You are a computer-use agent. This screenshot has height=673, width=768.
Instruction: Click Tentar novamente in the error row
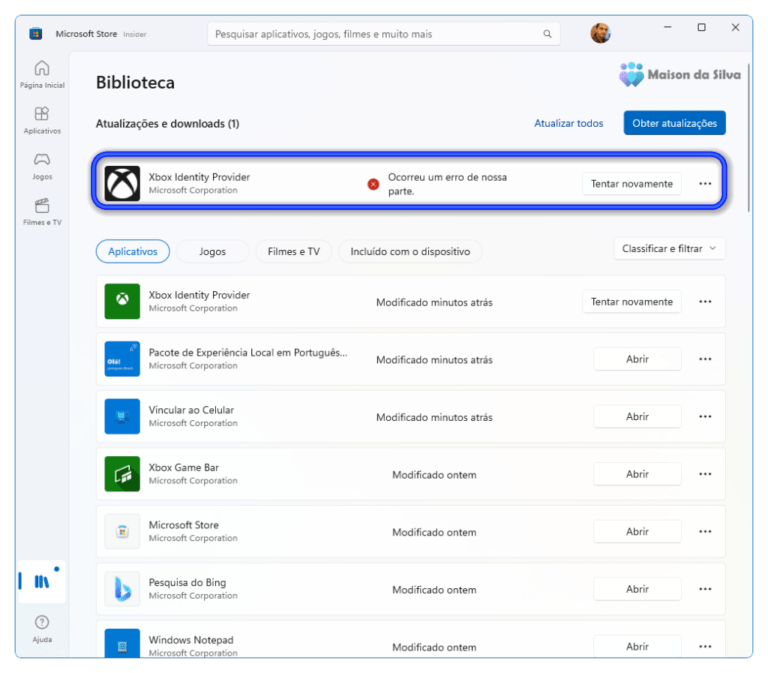coord(631,184)
